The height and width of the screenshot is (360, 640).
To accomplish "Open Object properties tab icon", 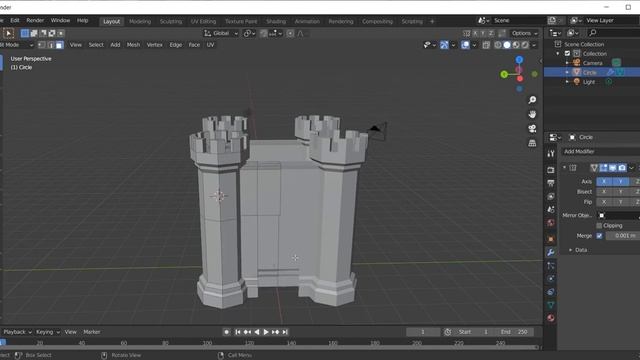I will click(x=551, y=239).
